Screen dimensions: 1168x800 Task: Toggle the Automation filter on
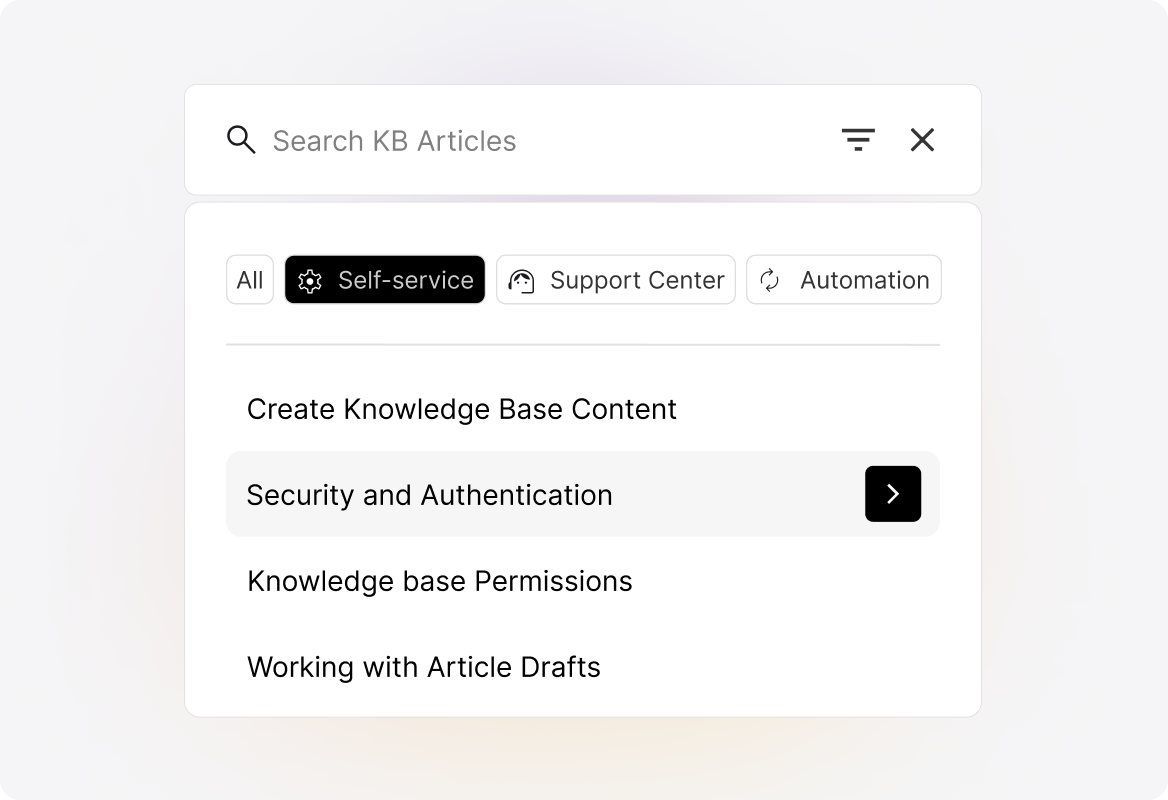(x=843, y=280)
